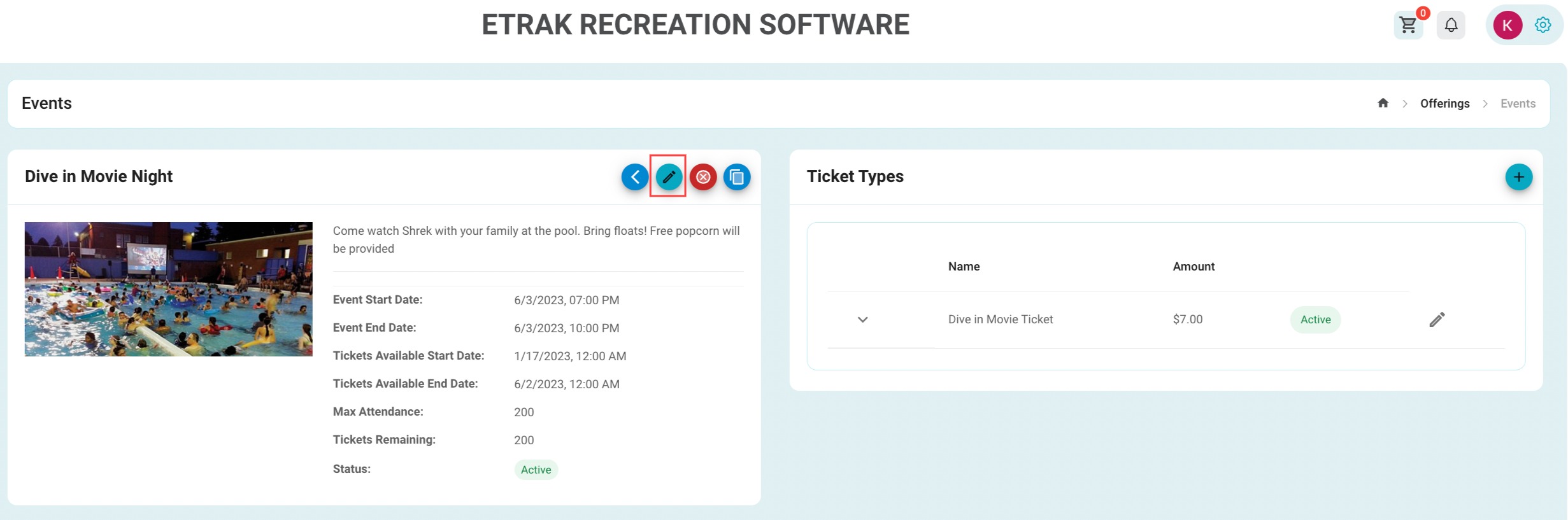Image resolution: width=1568 pixels, height=520 pixels.
Task: Click the ETRAK RECREATION SOFTWARE title
Action: [695, 25]
